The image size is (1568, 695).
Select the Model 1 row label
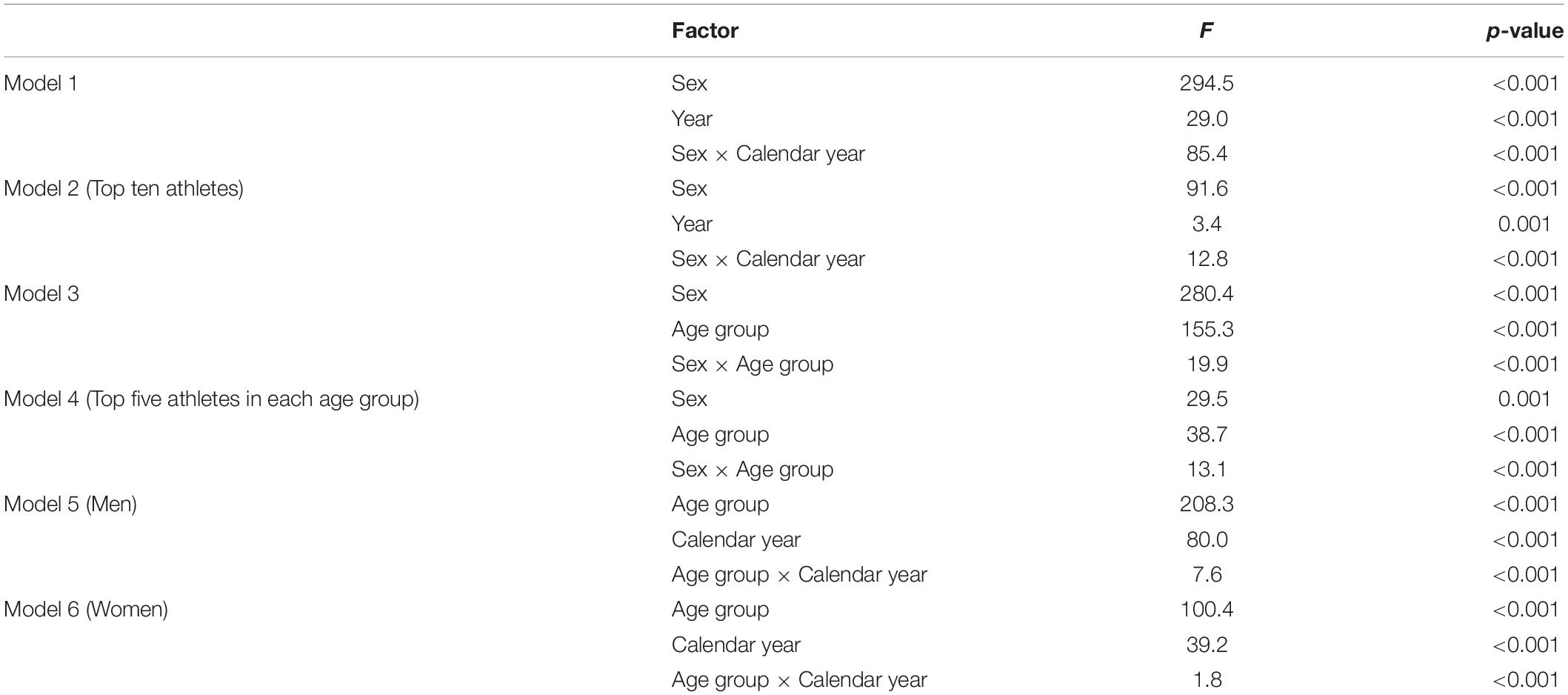(x=41, y=83)
